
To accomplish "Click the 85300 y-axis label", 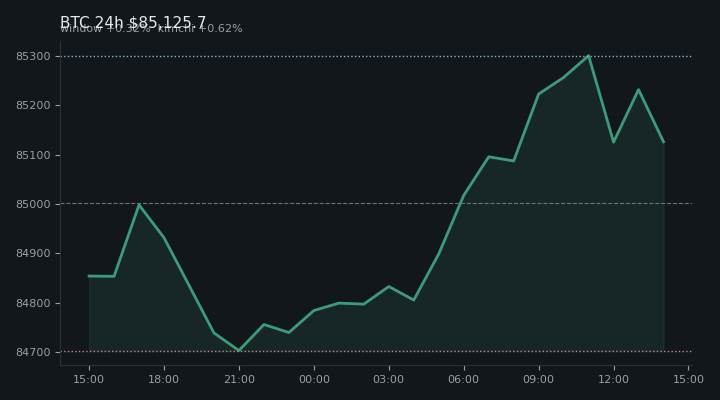I will (33, 56).
